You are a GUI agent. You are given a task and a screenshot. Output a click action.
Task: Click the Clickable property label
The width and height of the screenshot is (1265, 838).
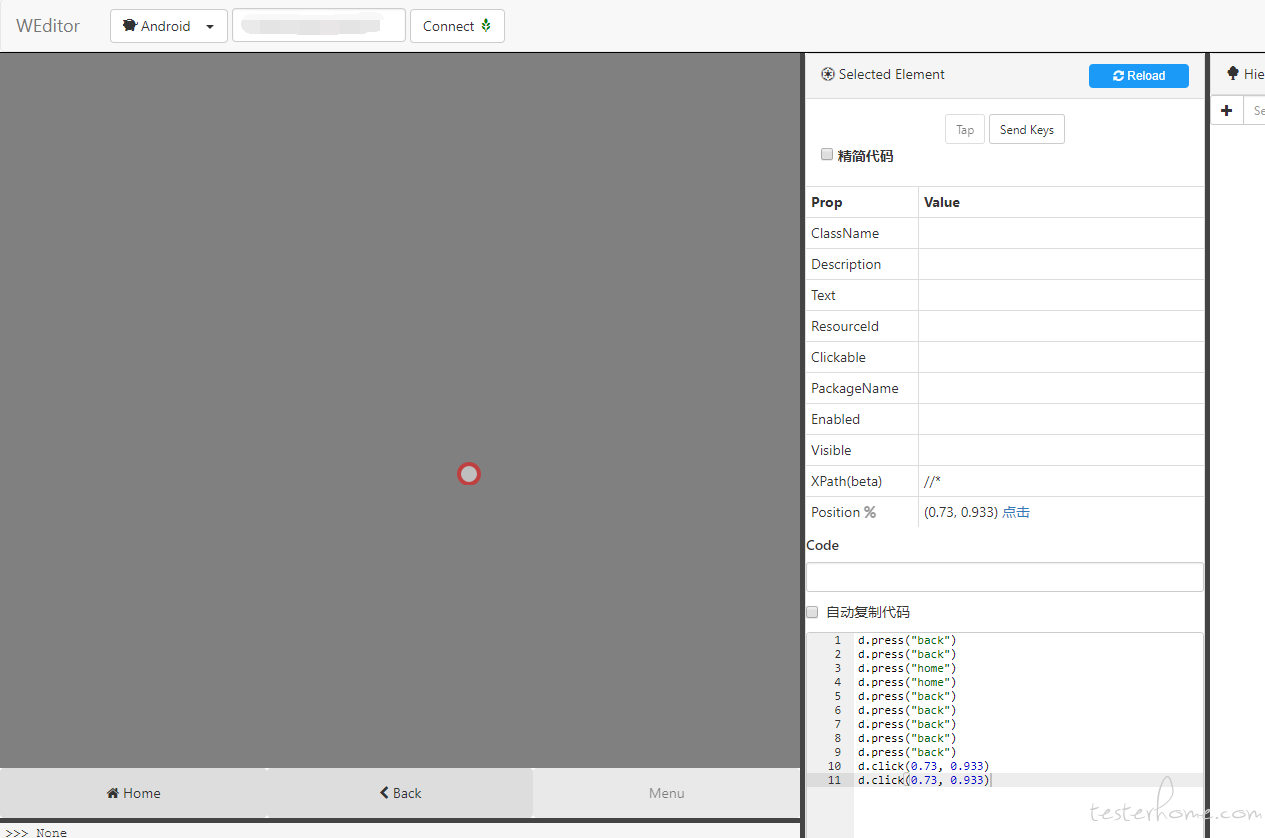839,357
